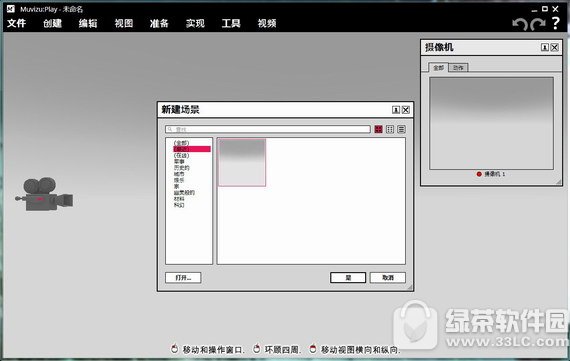Image resolution: width=570 pixels, height=361 pixels.
Task: Click 新建场景 dialog resize grip
Action: [x=409, y=287]
